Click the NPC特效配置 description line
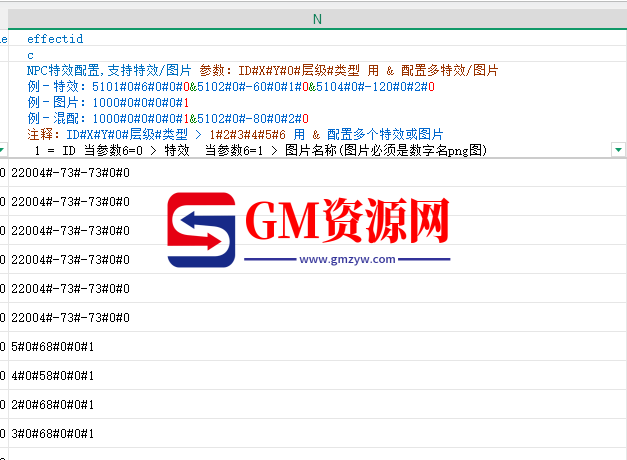The image size is (627, 460). click(x=262, y=70)
